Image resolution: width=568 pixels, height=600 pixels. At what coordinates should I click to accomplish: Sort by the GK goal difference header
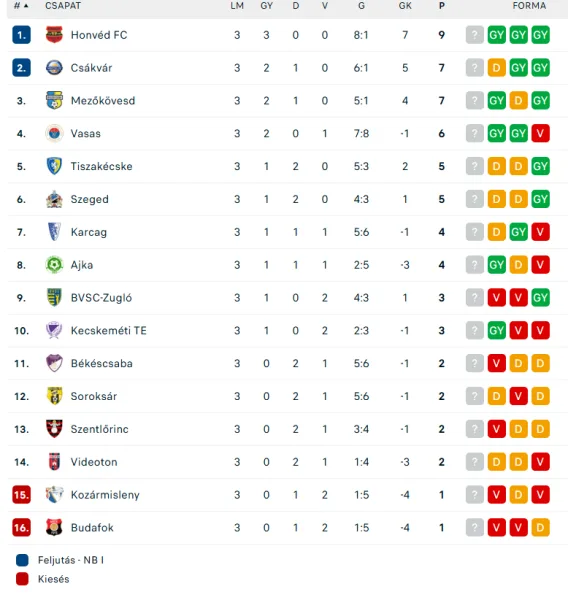point(405,6)
